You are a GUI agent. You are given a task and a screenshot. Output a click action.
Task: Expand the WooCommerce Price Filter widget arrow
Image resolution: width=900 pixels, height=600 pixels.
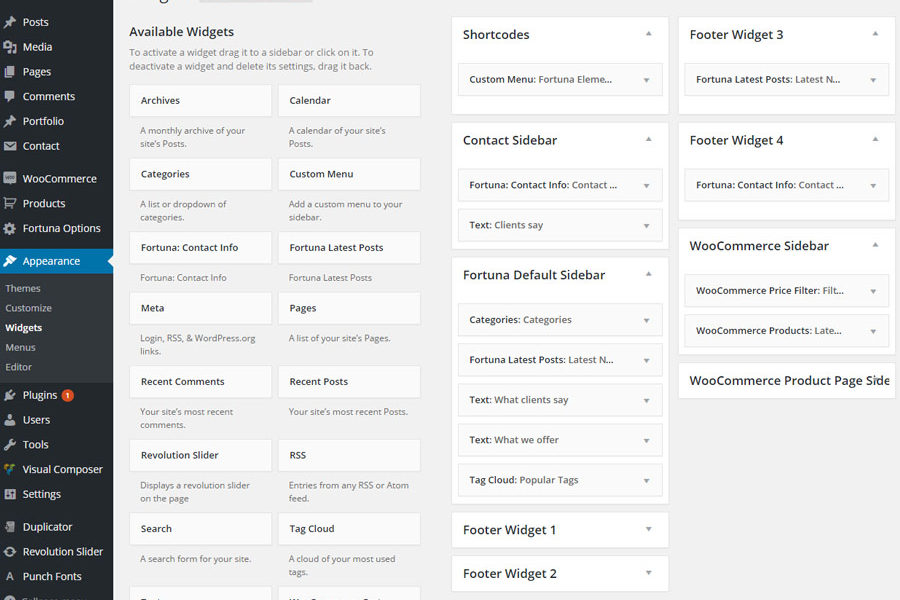(x=873, y=291)
